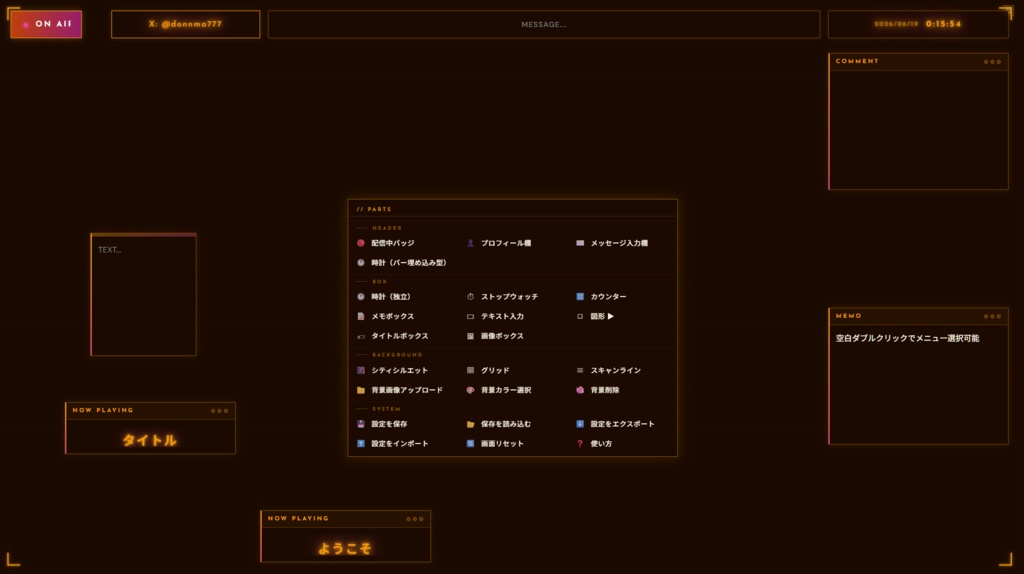This screenshot has height=574, width=1024.
Task: Click the purple person icon for プロフィール欄
Action: click(470, 243)
